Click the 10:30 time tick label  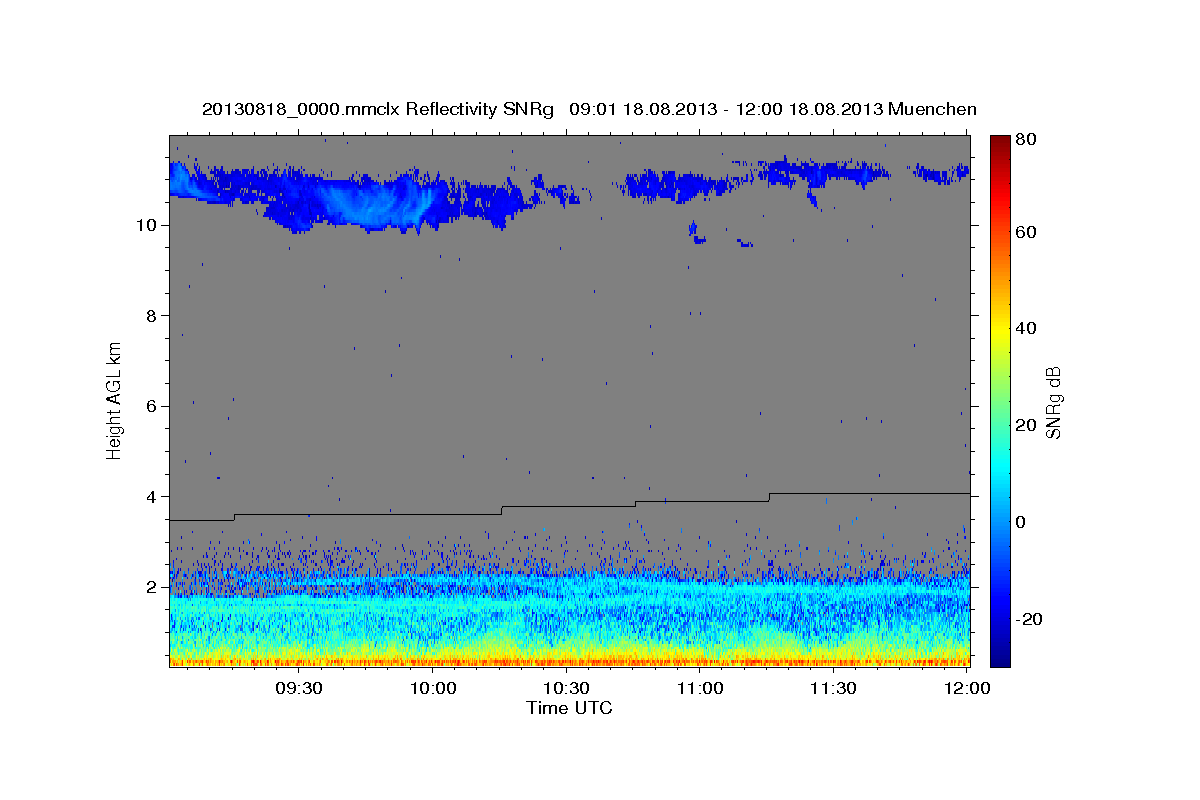coord(567,689)
